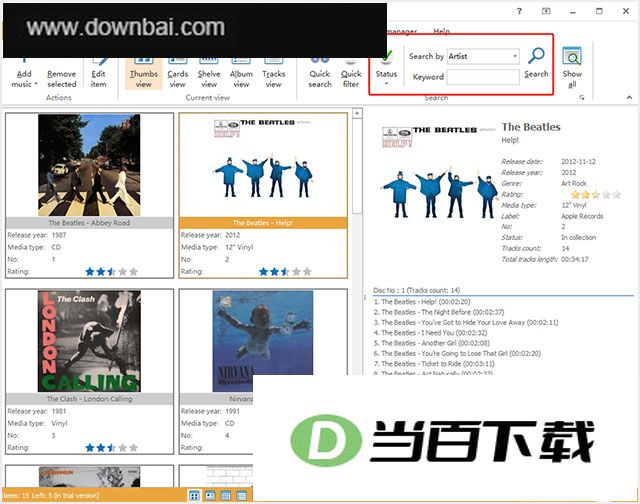The image size is (640, 504).
Task: Open Search group dialog launcher
Action: 582,98
